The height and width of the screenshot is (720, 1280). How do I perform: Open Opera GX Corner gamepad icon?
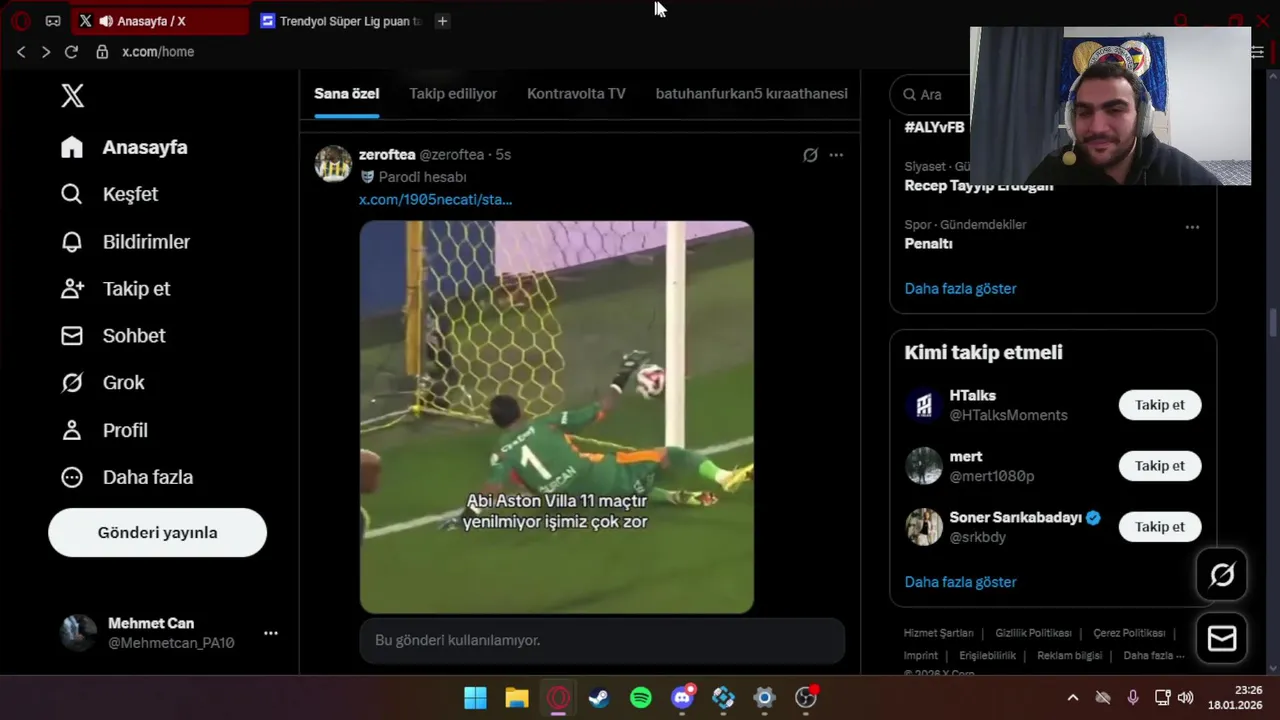point(53,21)
